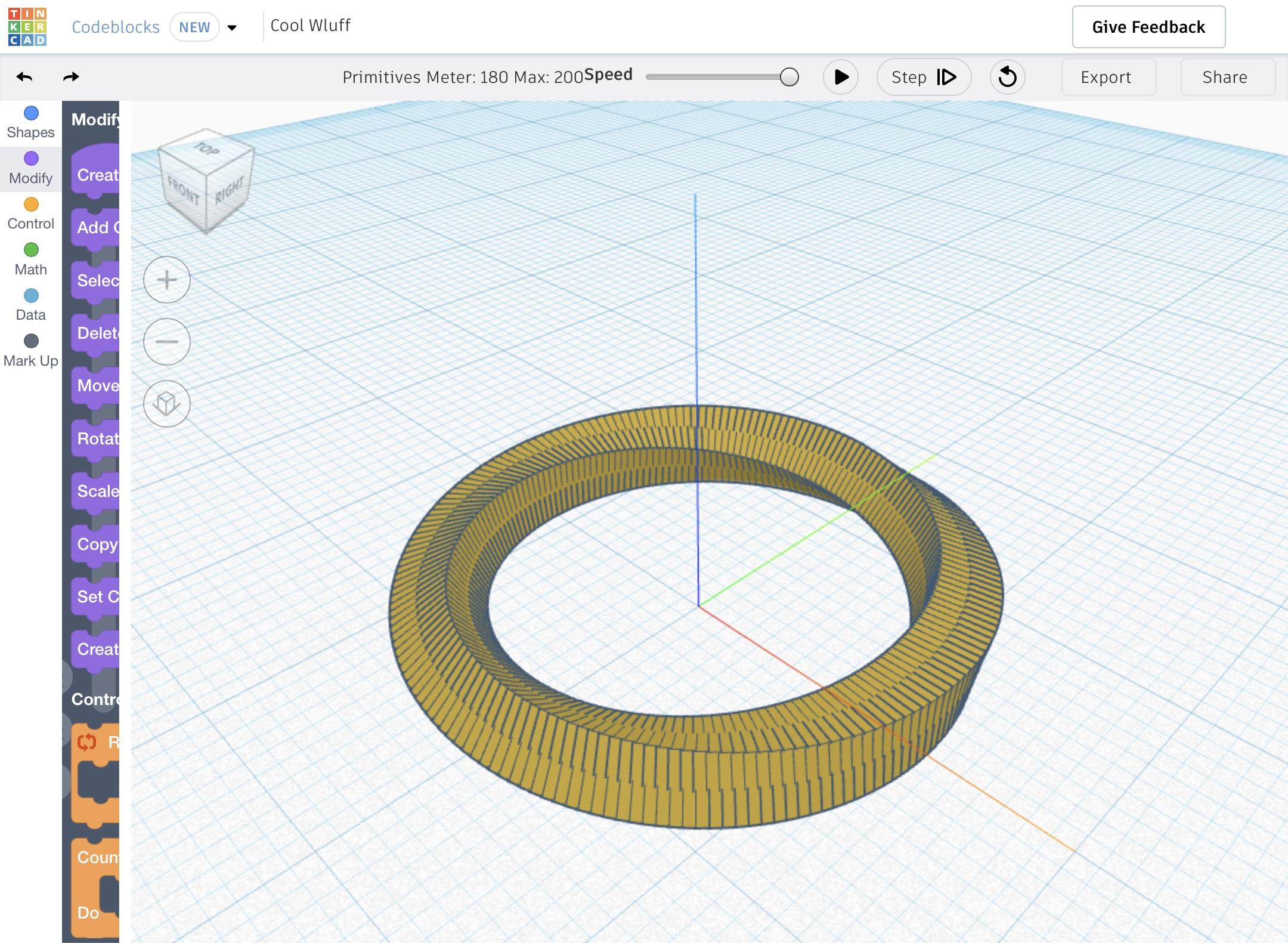Open the Mark Up category

tap(31, 351)
